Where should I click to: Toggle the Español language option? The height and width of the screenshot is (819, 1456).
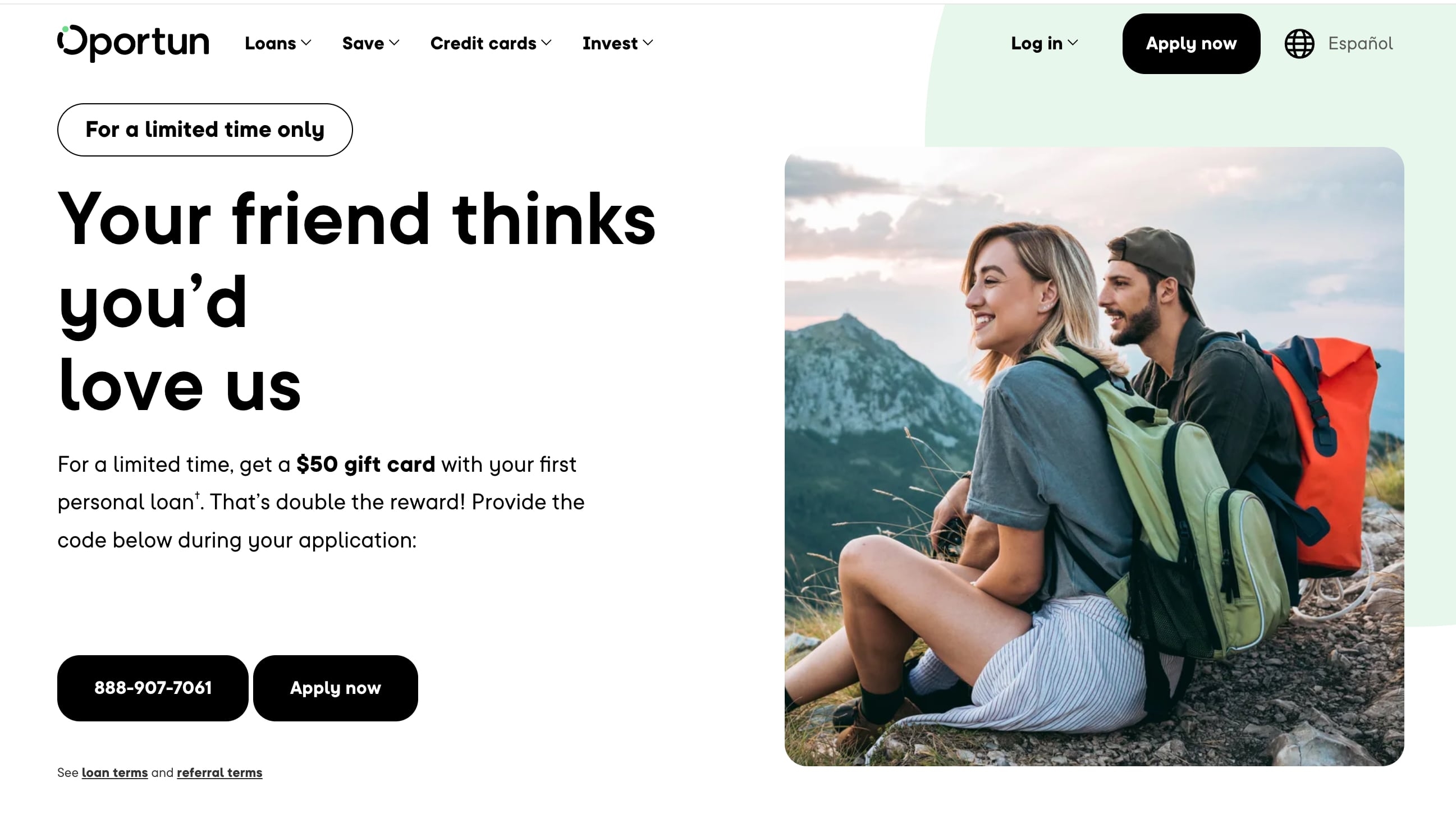tap(1339, 43)
